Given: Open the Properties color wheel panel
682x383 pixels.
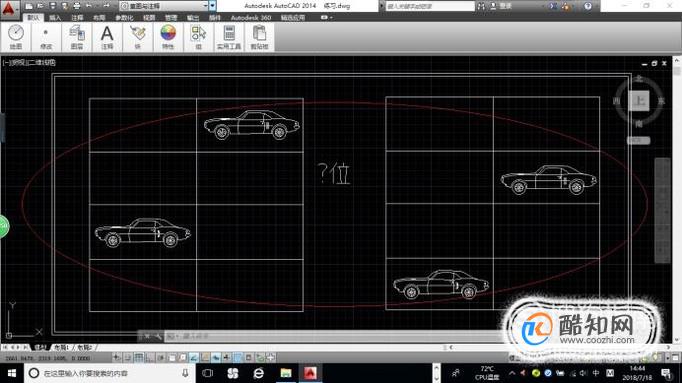Looking at the screenshot, I should [168, 37].
